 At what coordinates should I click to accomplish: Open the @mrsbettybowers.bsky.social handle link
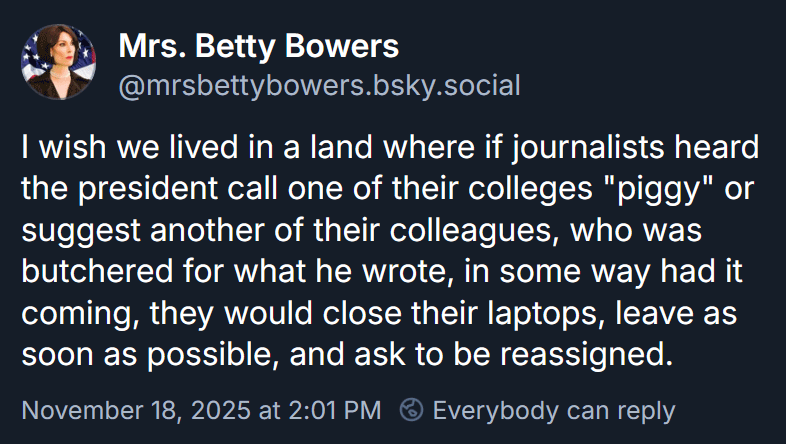click(x=319, y=85)
